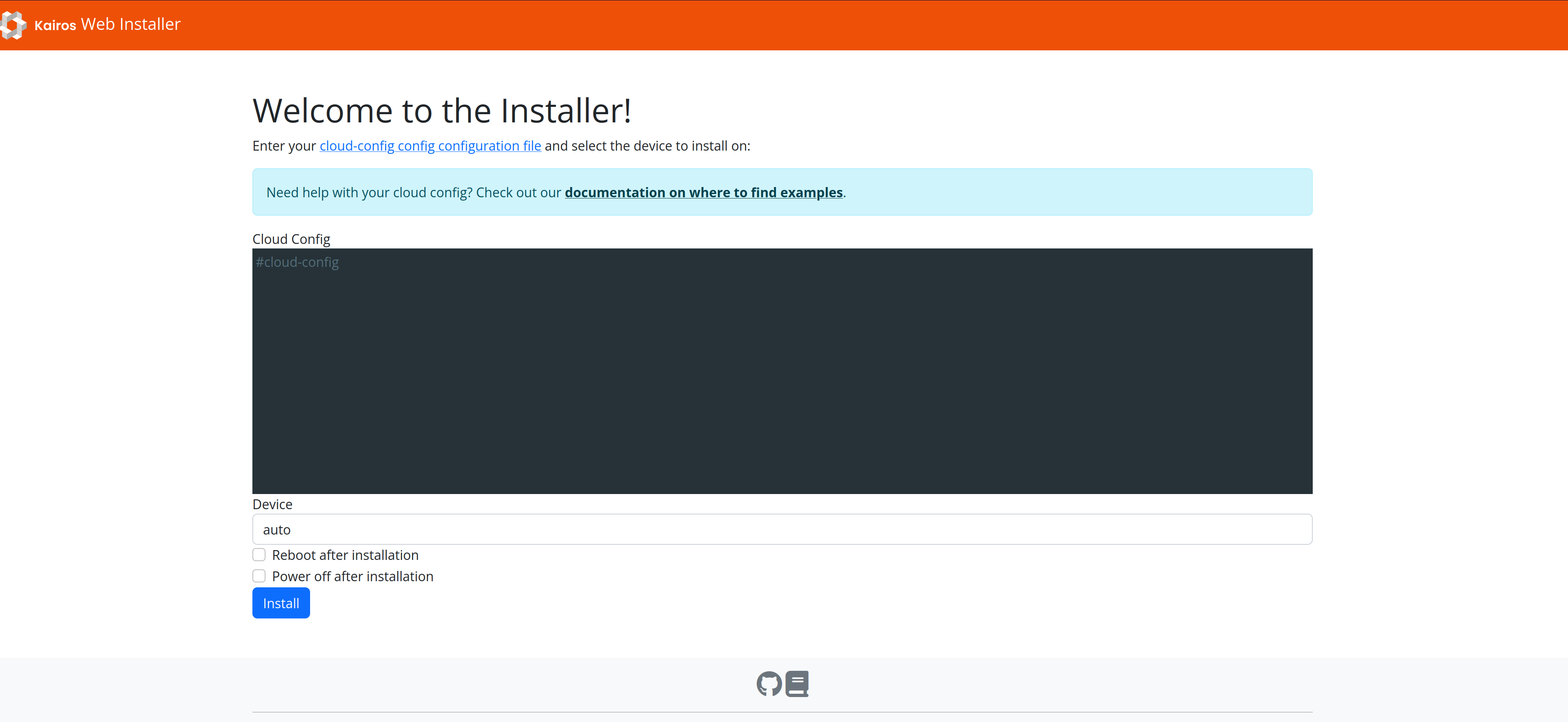
Task: Click the Welcome to the Installer! heading
Action: pos(442,111)
